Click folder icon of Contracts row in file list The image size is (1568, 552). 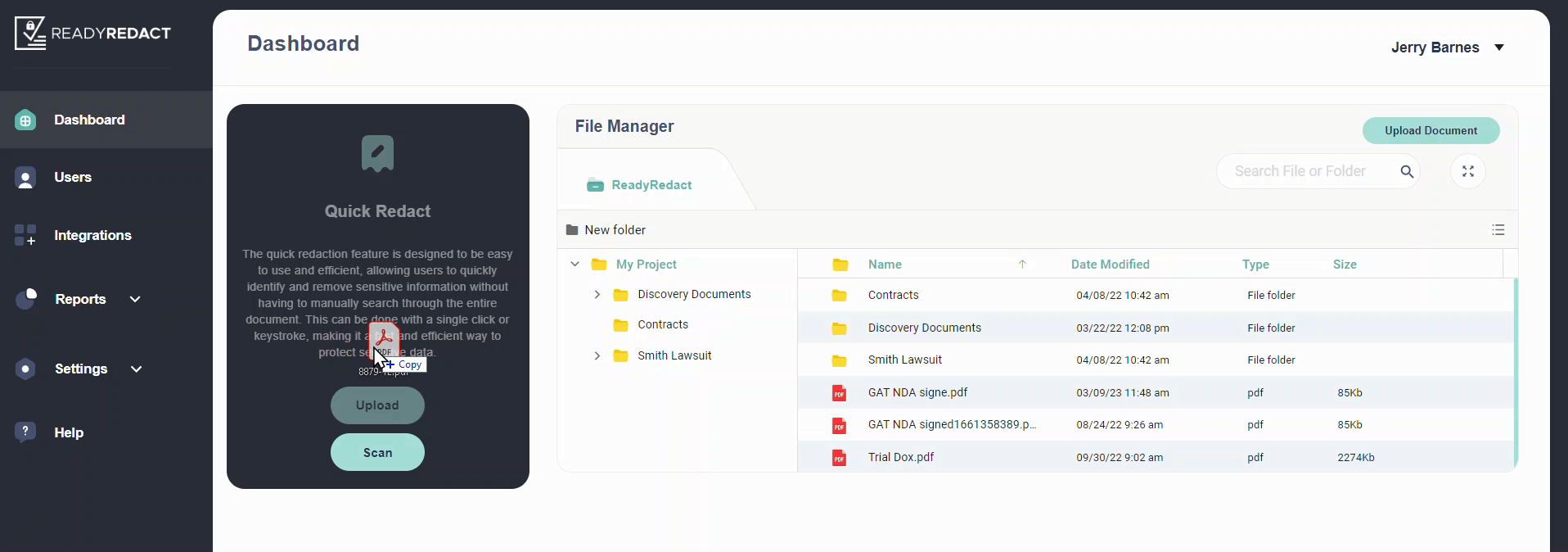click(839, 296)
